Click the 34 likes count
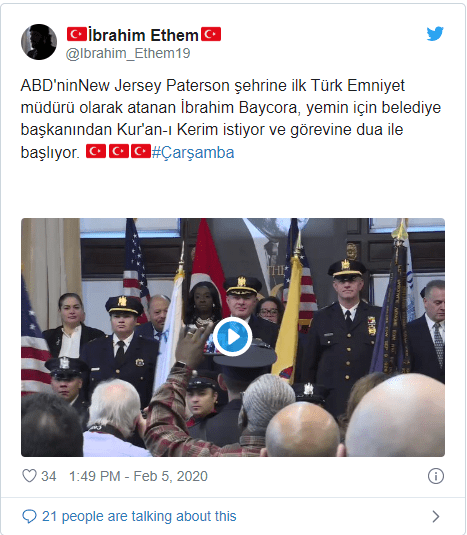Screen dimensions: 467x535 pos(48,476)
